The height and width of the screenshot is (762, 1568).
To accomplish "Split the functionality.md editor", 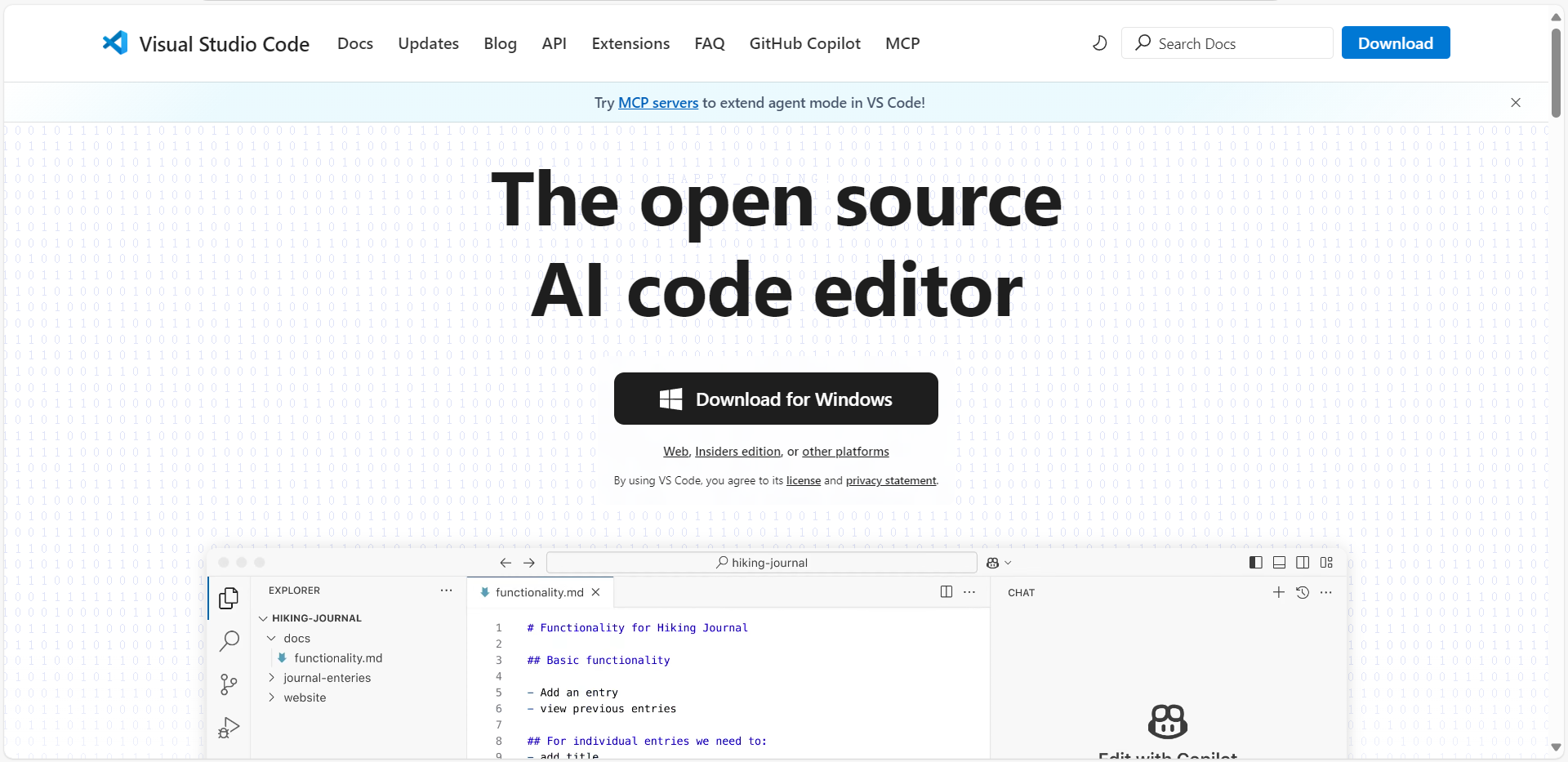I will [x=946, y=591].
